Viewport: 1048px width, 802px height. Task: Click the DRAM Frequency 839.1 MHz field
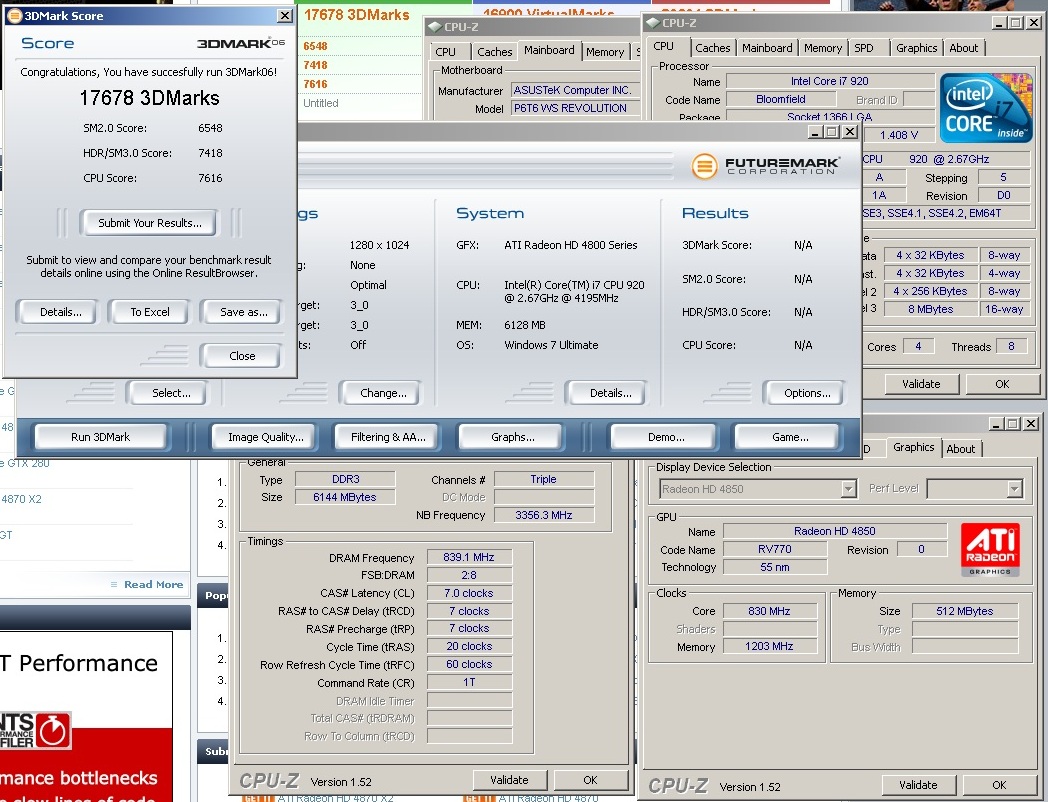pyautogui.click(x=469, y=557)
